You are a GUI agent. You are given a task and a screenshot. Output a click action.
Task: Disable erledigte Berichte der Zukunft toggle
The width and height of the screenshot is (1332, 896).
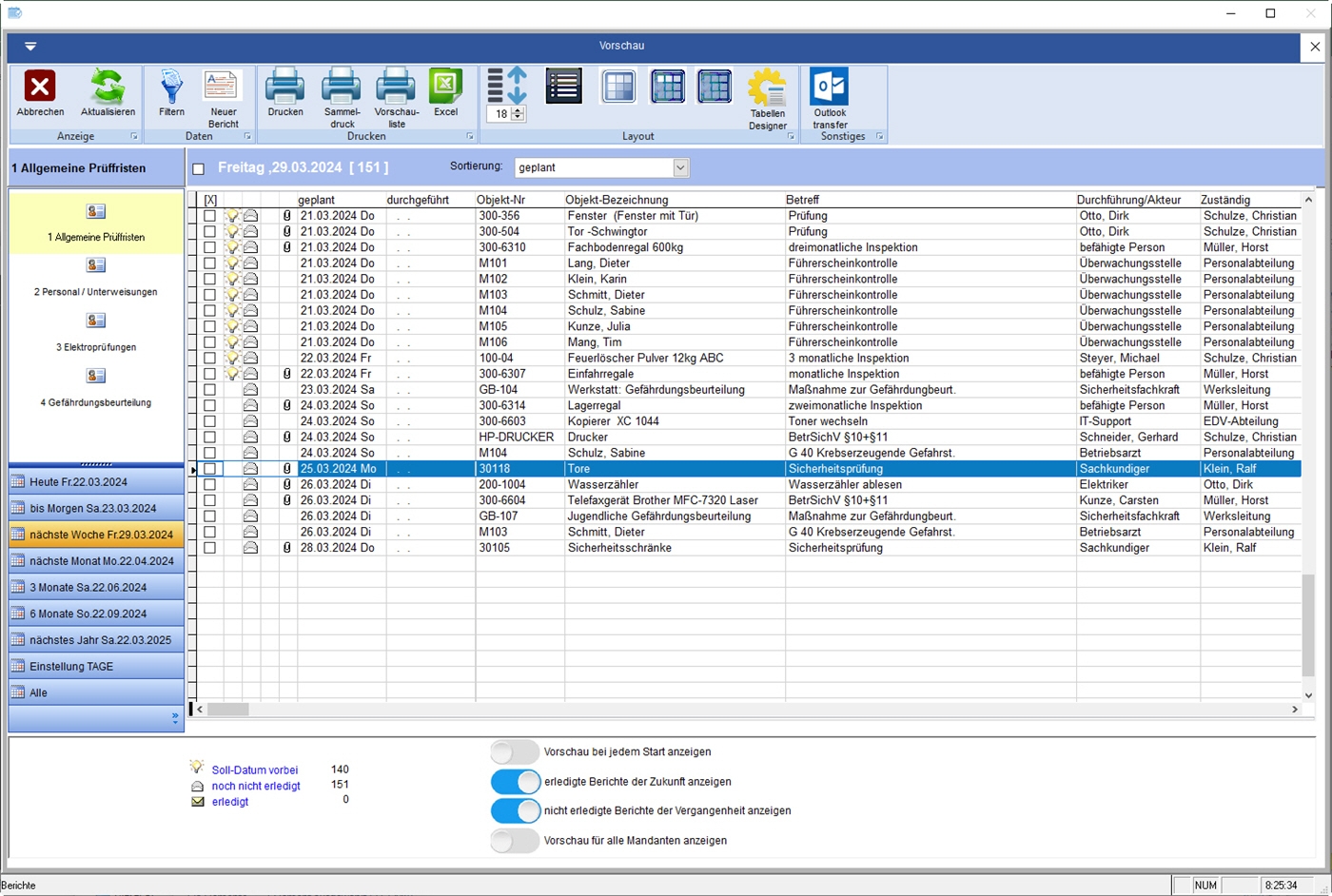click(x=515, y=782)
